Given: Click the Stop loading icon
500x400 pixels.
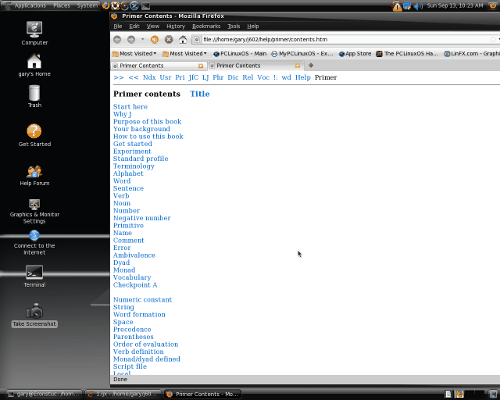Looking at the screenshot, I should click(x=169, y=40).
